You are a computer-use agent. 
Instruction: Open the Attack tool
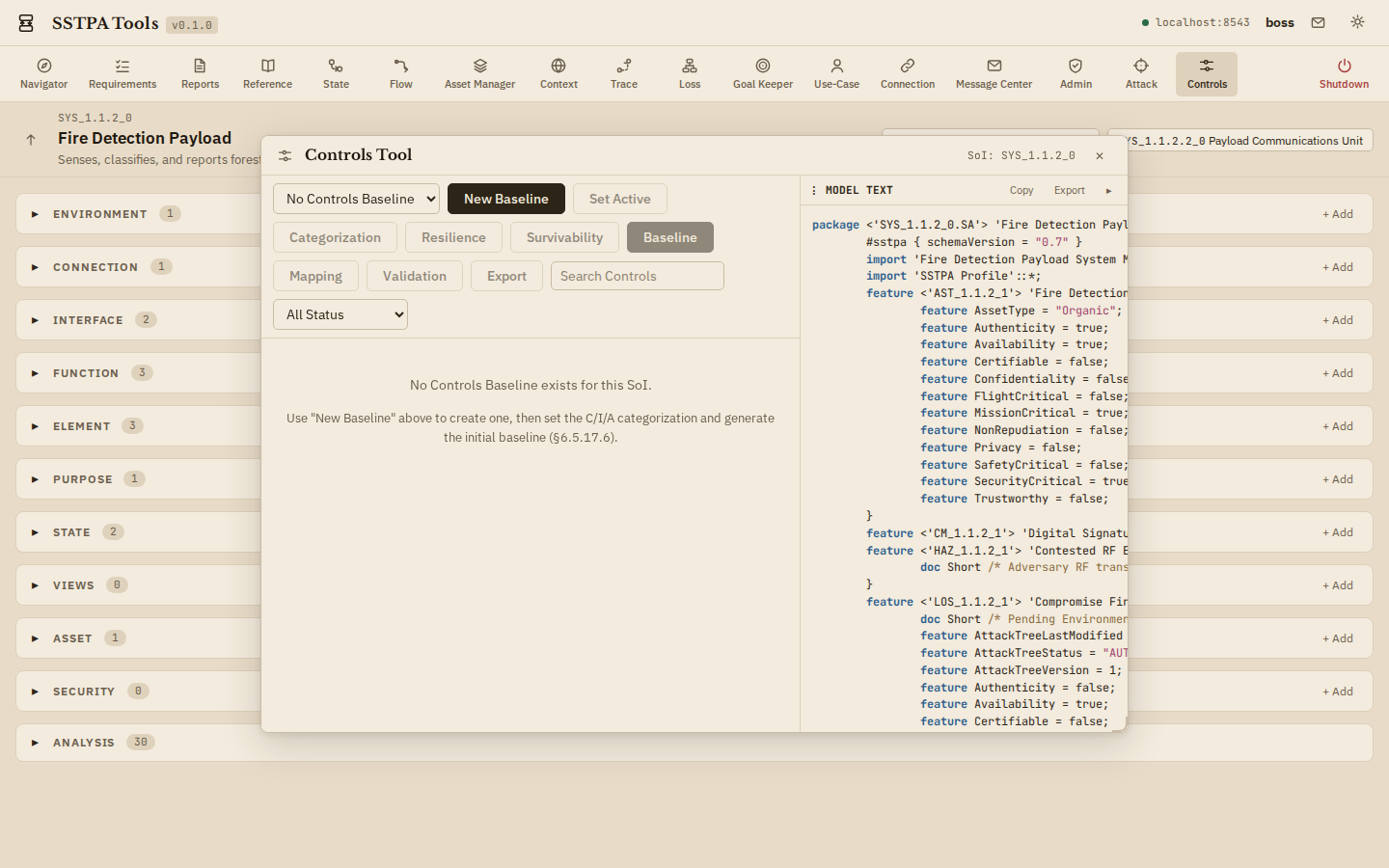pos(1141,74)
